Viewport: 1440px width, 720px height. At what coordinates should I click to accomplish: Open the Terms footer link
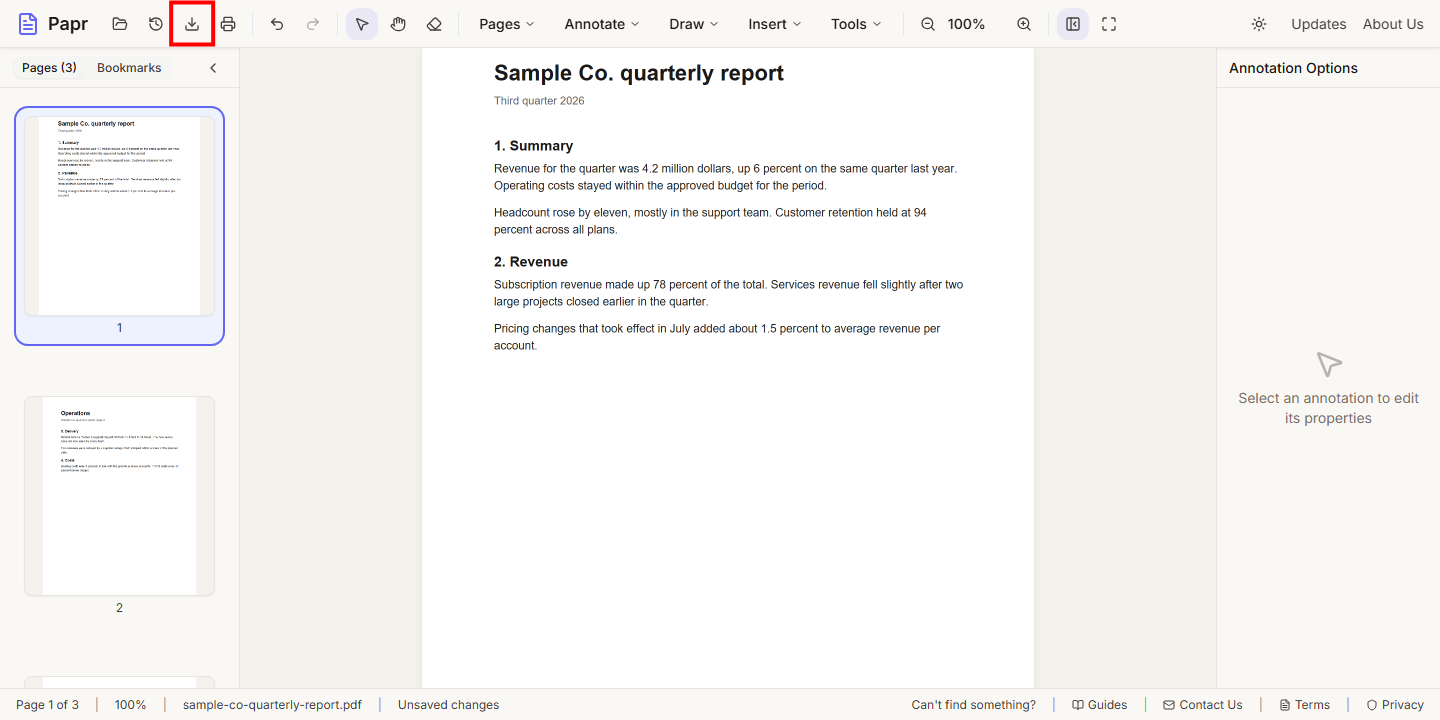(1305, 705)
